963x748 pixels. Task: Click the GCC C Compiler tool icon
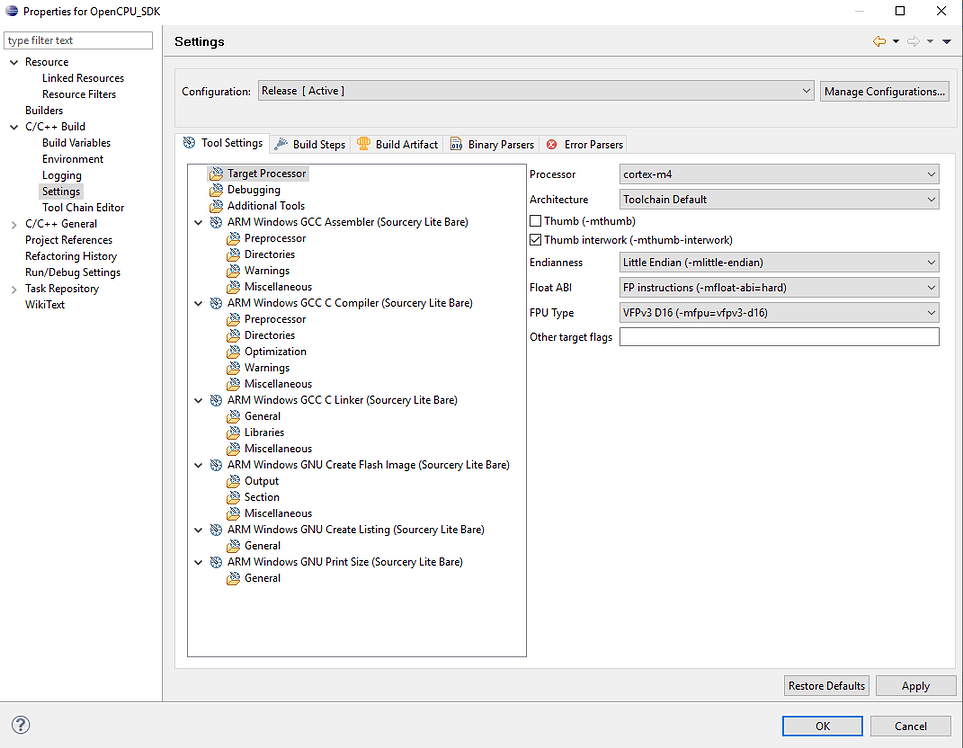(216, 303)
